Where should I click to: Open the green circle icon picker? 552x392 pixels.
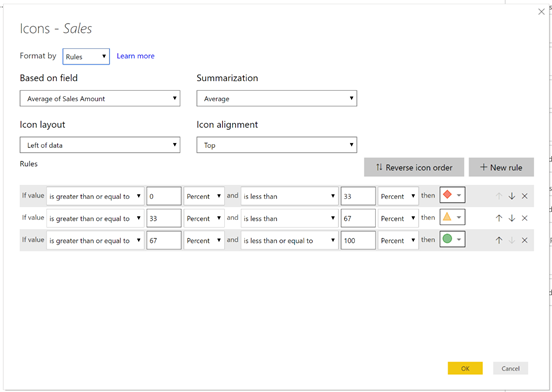[452, 239]
